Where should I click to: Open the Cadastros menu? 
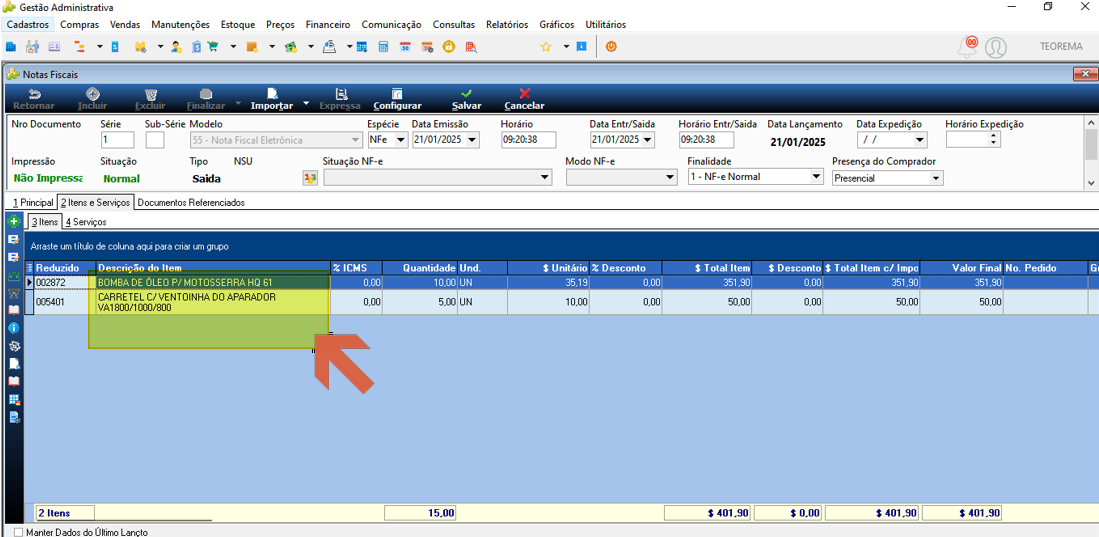(28, 24)
